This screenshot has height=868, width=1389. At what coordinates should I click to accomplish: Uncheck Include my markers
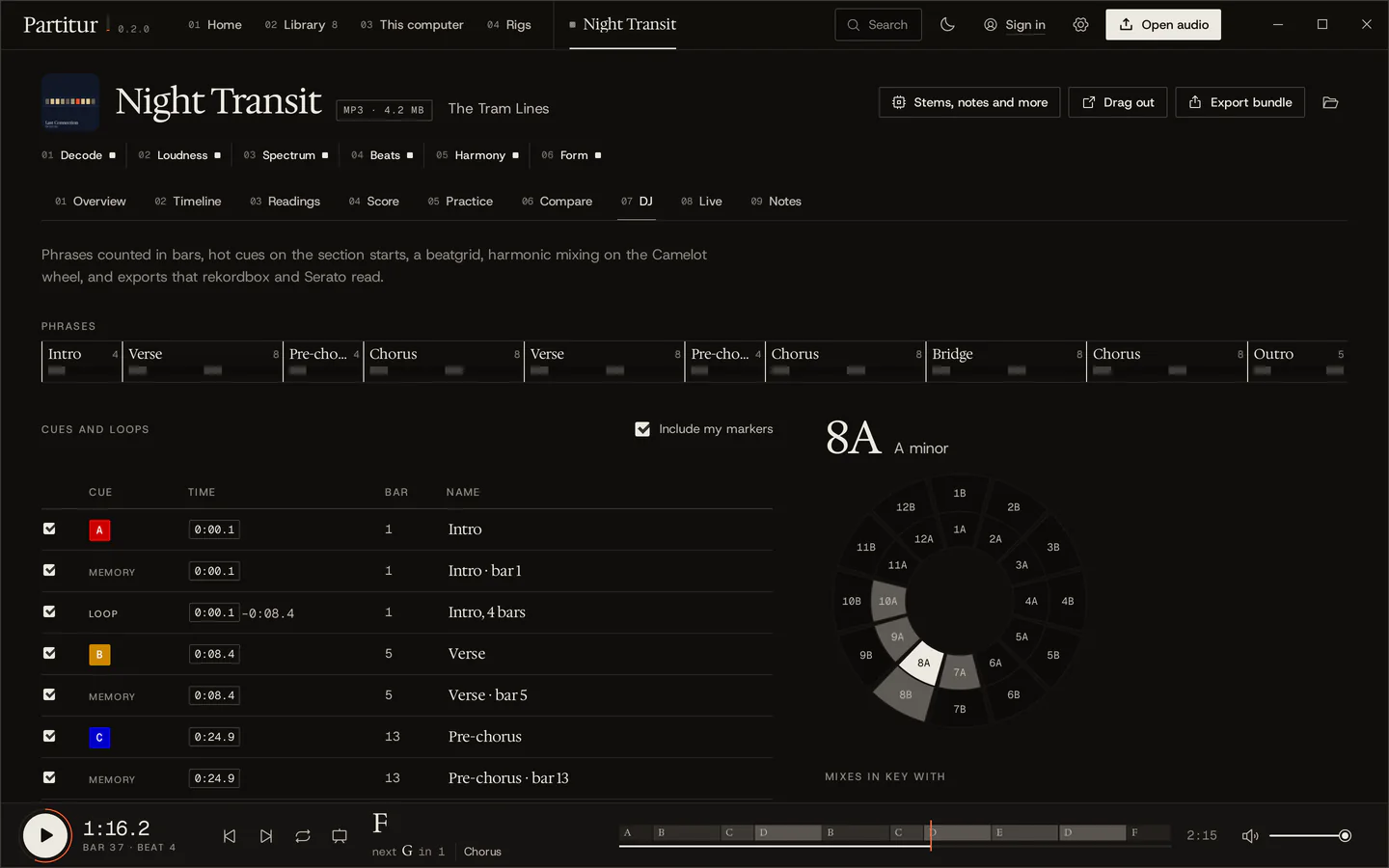point(642,429)
